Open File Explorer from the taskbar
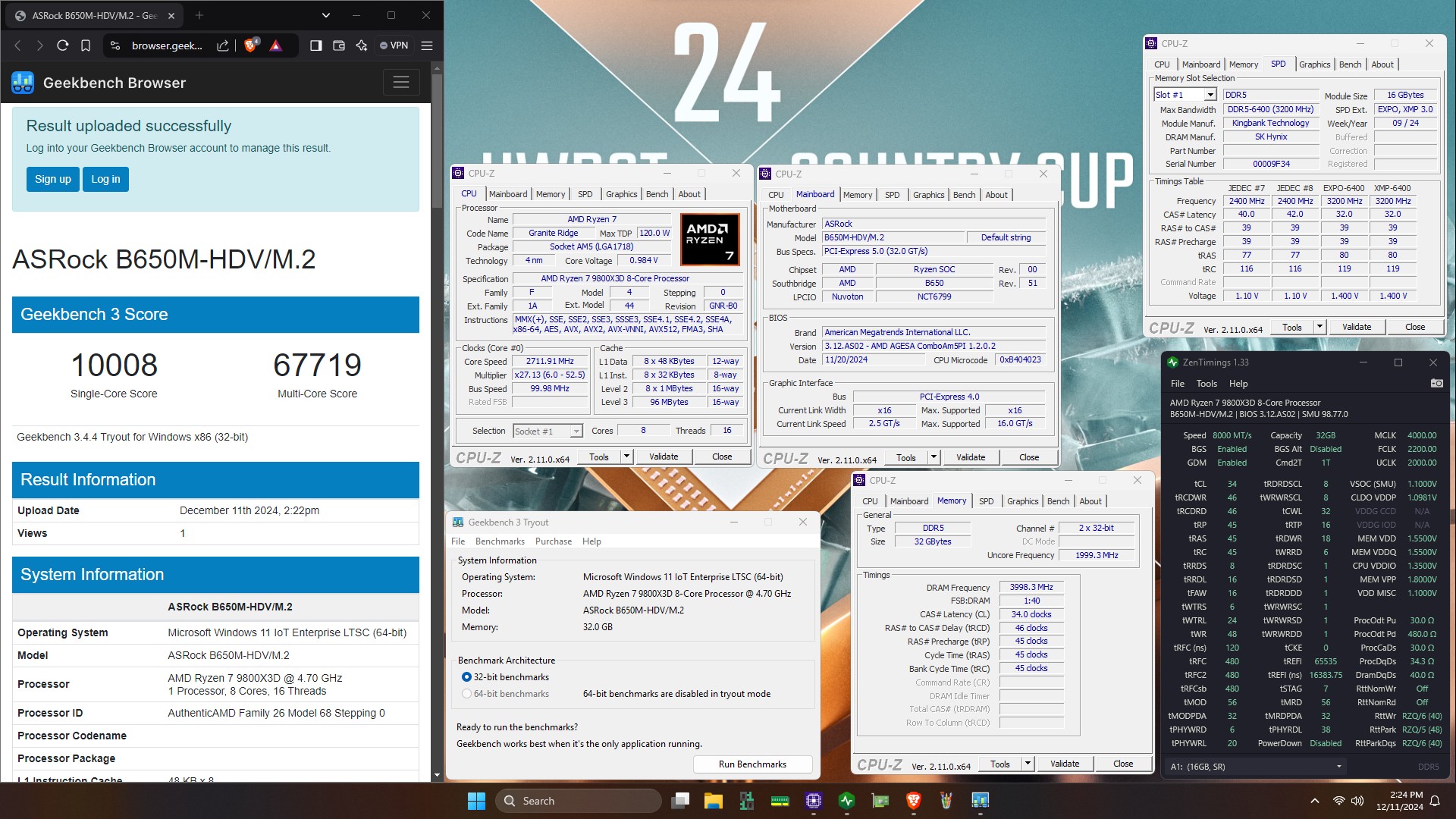 click(x=714, y=801)
